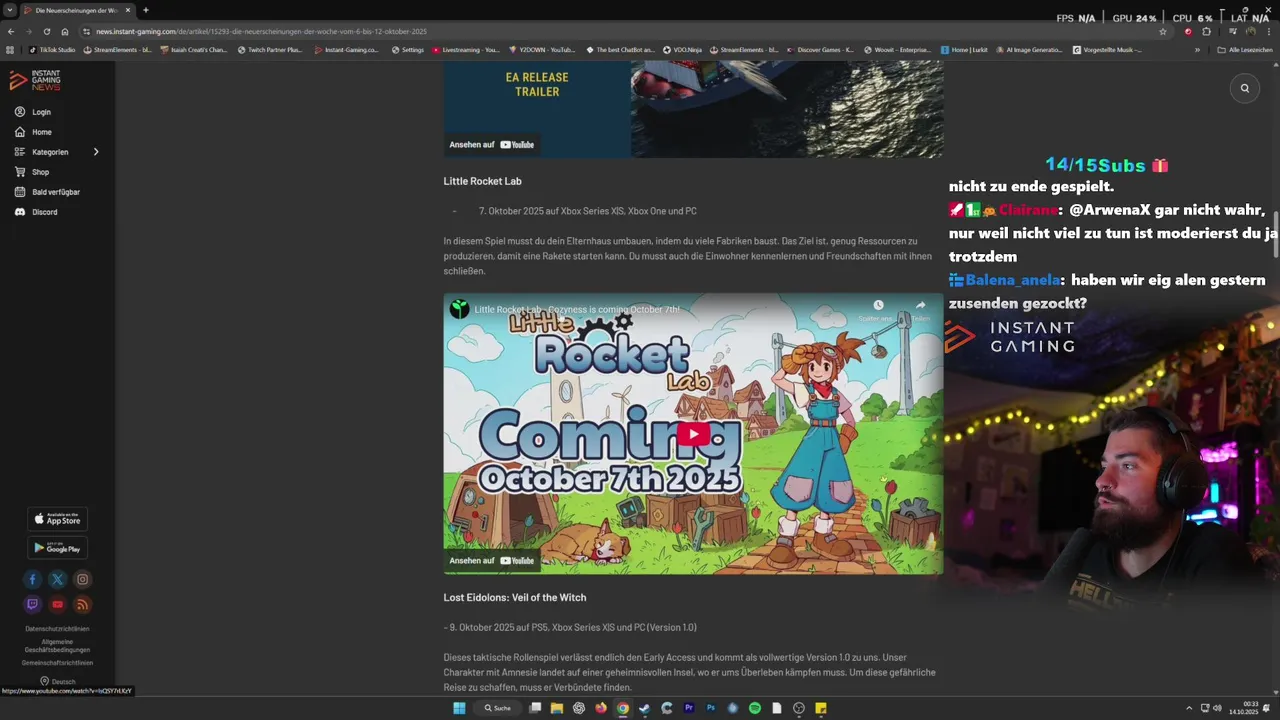This screenshot has height=720, width=1280.
Task: Click the Windows taskbar Suche box
Action: pos(498,708)
